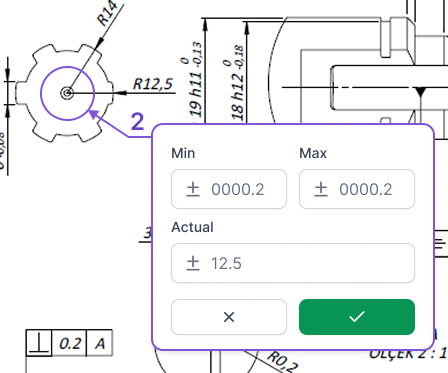Select balloon number 2 annotation

(x=137, y=122)
